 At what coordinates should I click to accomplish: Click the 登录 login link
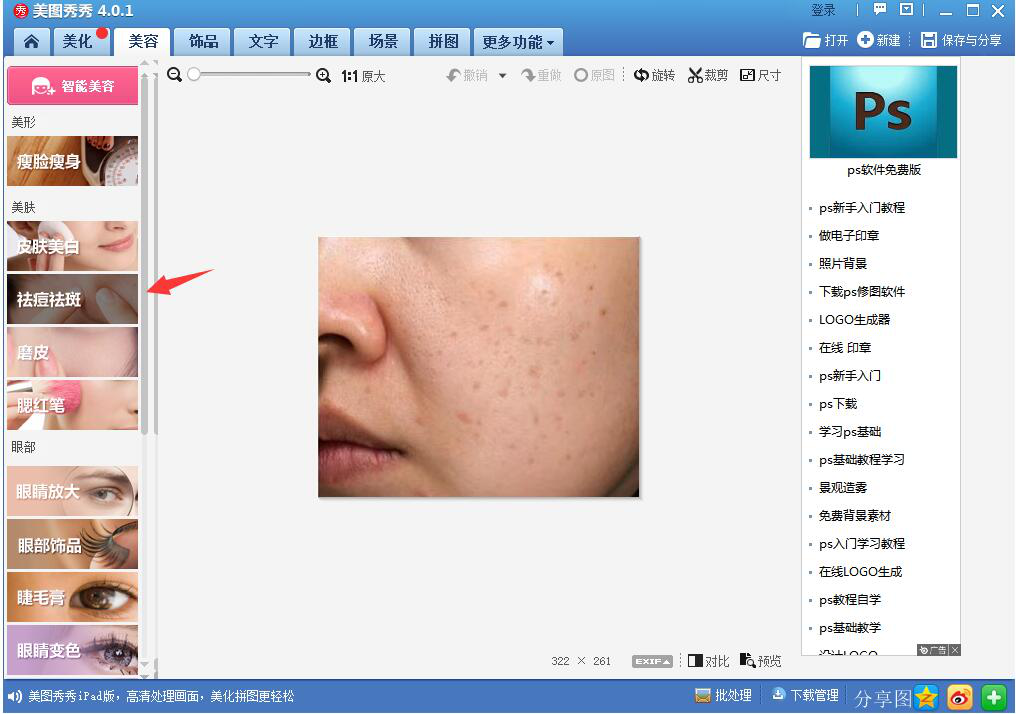tap(824, 10)
